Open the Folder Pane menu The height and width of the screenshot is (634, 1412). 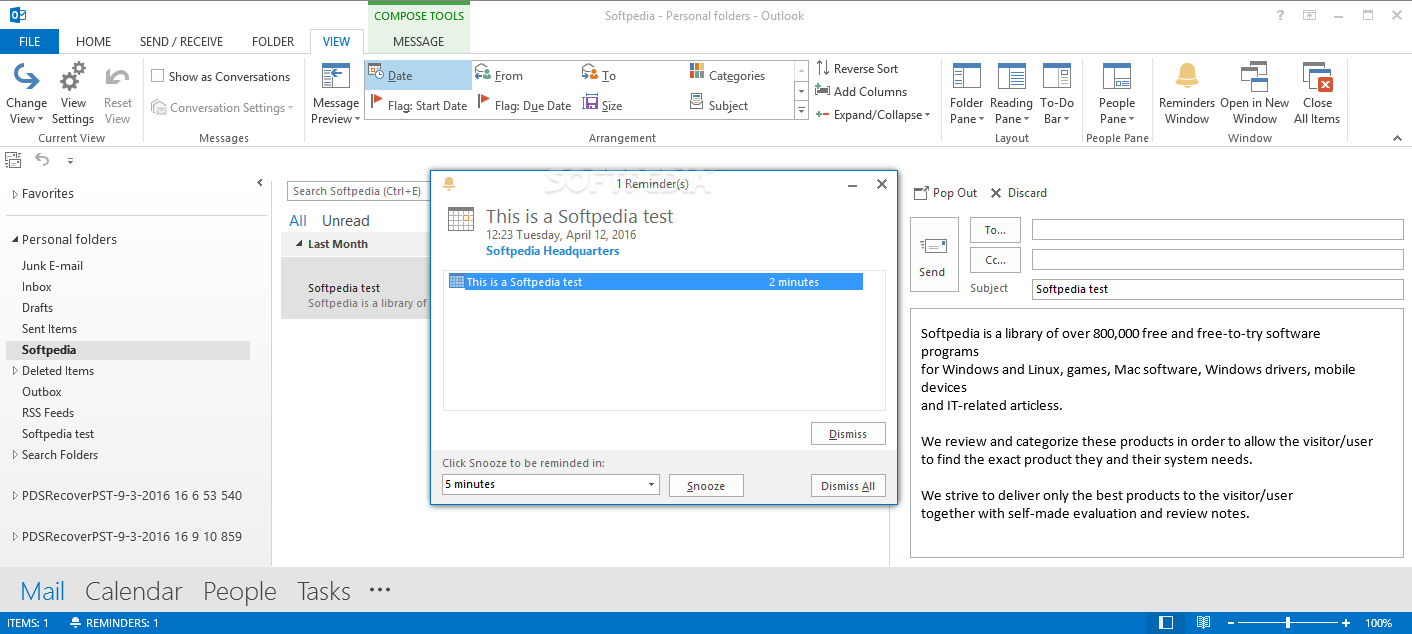click(x=966, y=95)
